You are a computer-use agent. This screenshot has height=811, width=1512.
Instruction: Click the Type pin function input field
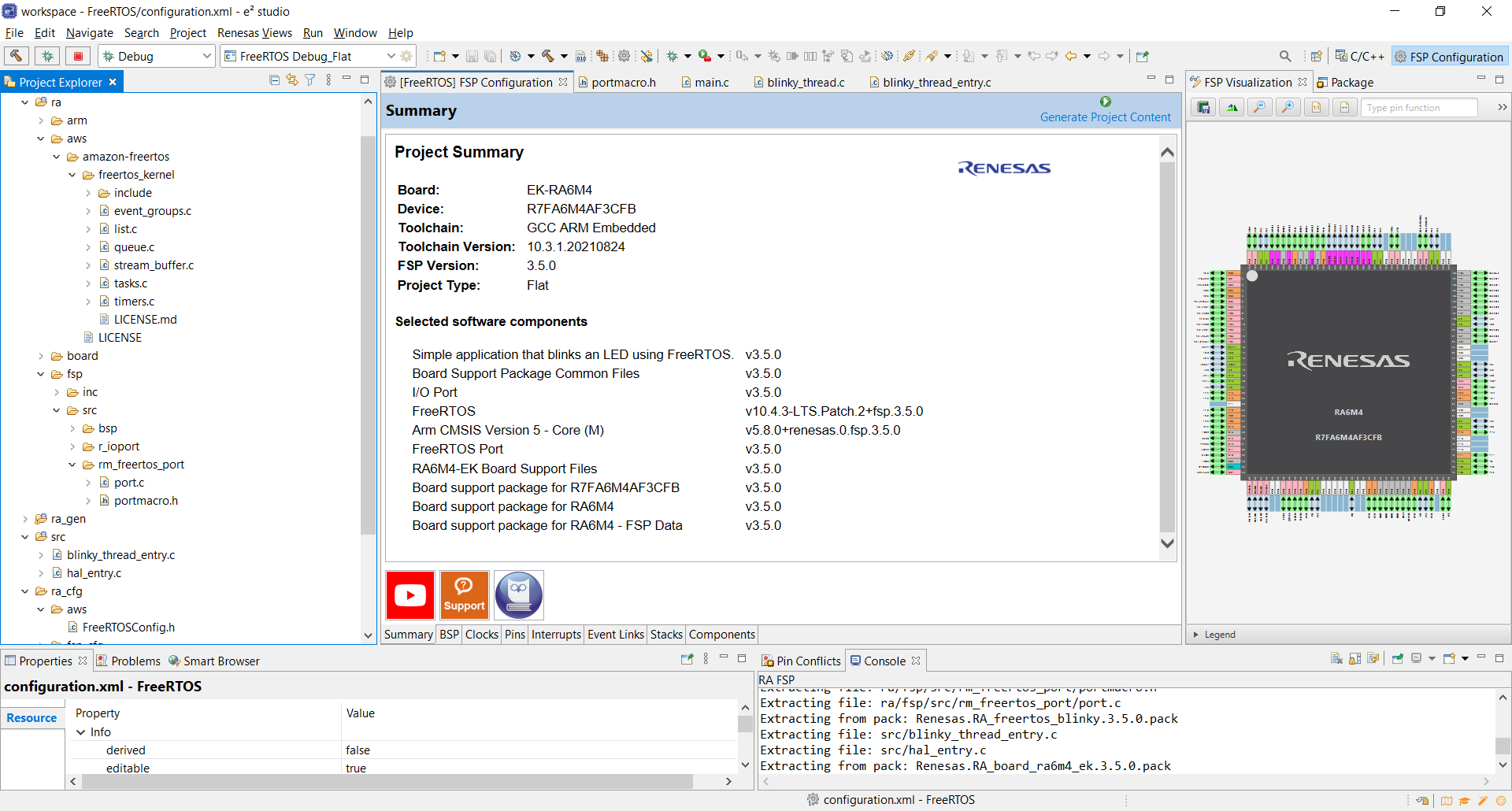[1419, 107]
